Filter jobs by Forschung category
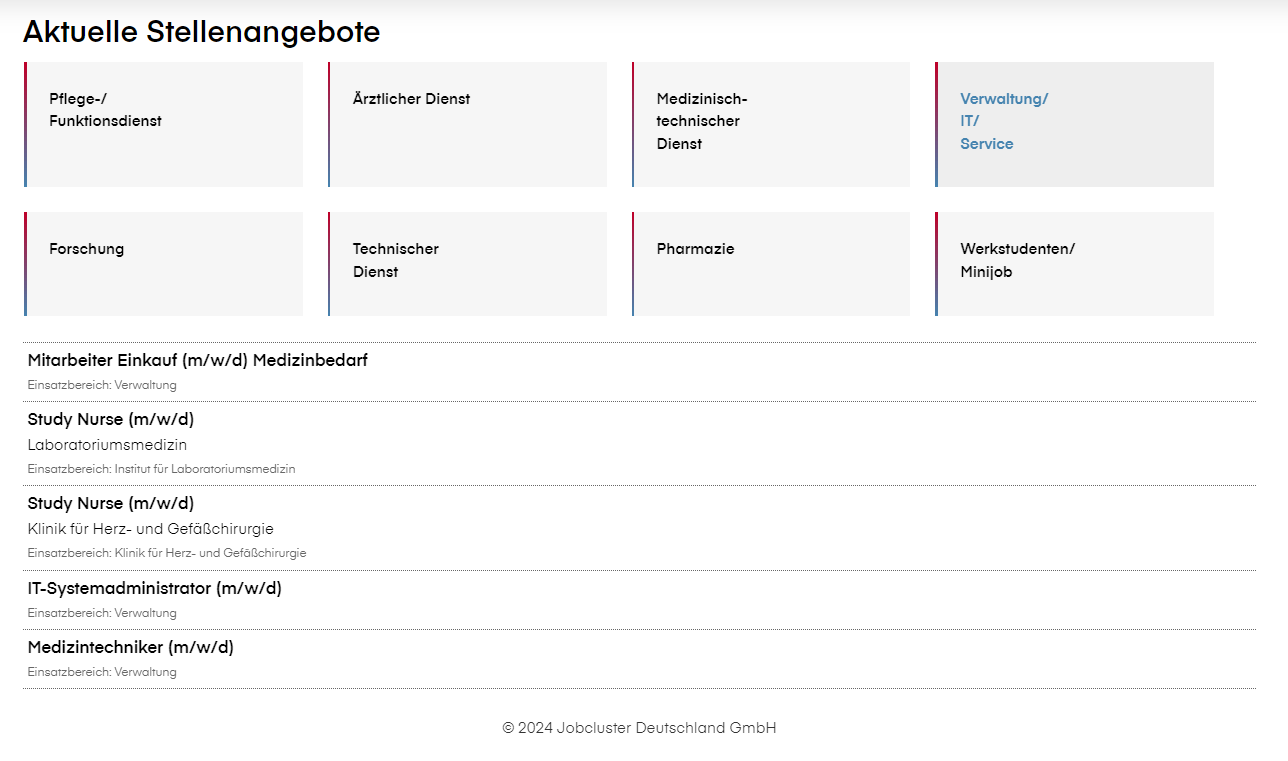 (x=164, y=264)
